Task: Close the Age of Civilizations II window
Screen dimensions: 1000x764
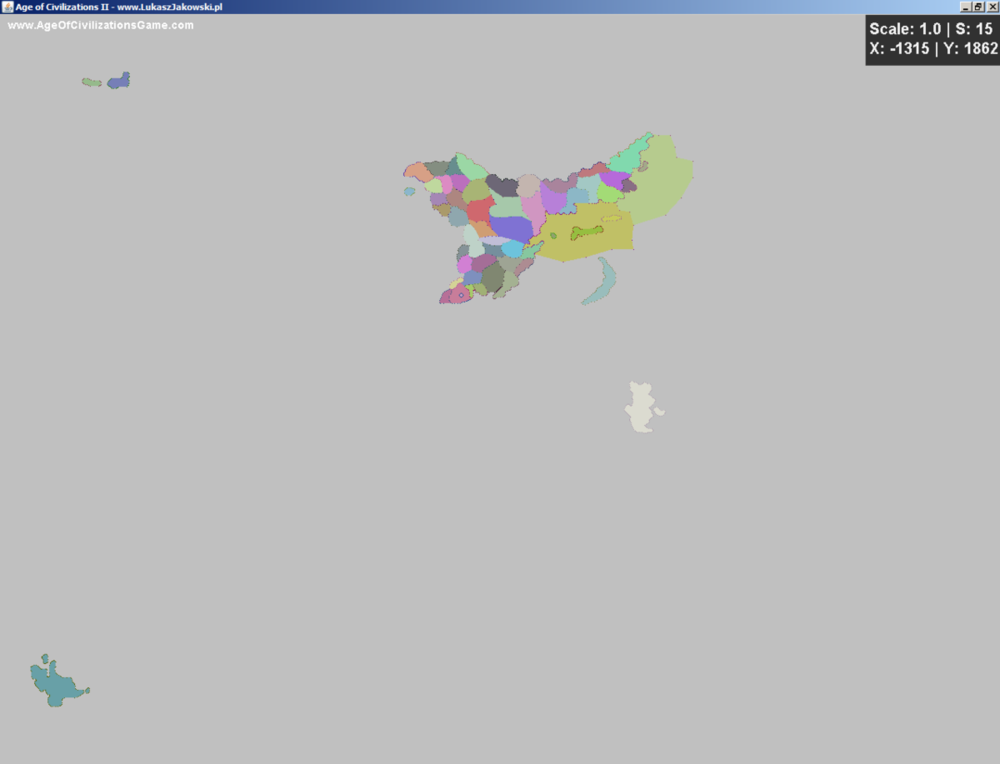Action: [992, 7]
